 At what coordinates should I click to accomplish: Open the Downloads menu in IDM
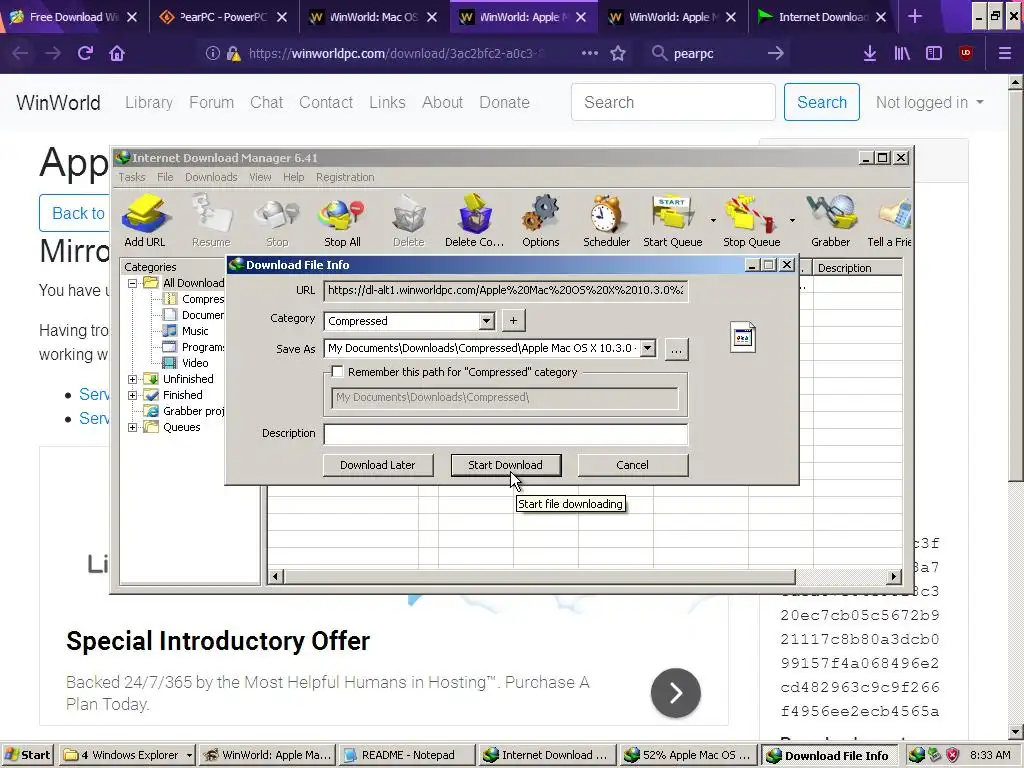coord(211,177)
